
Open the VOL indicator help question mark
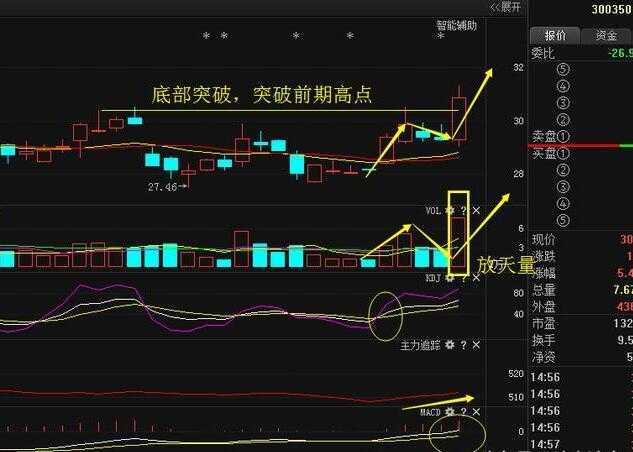pyautogui.click(x=463, y=210)
